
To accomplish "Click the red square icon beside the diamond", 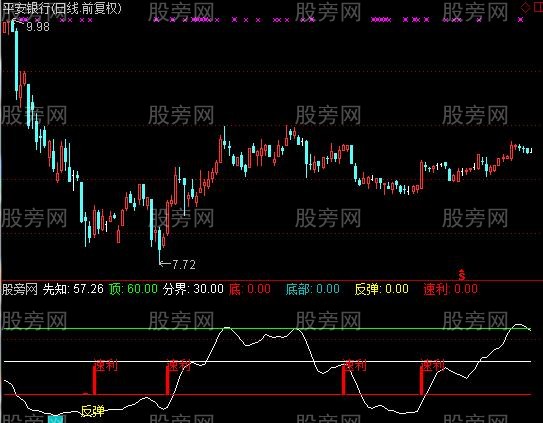I will tap(538, 8).
